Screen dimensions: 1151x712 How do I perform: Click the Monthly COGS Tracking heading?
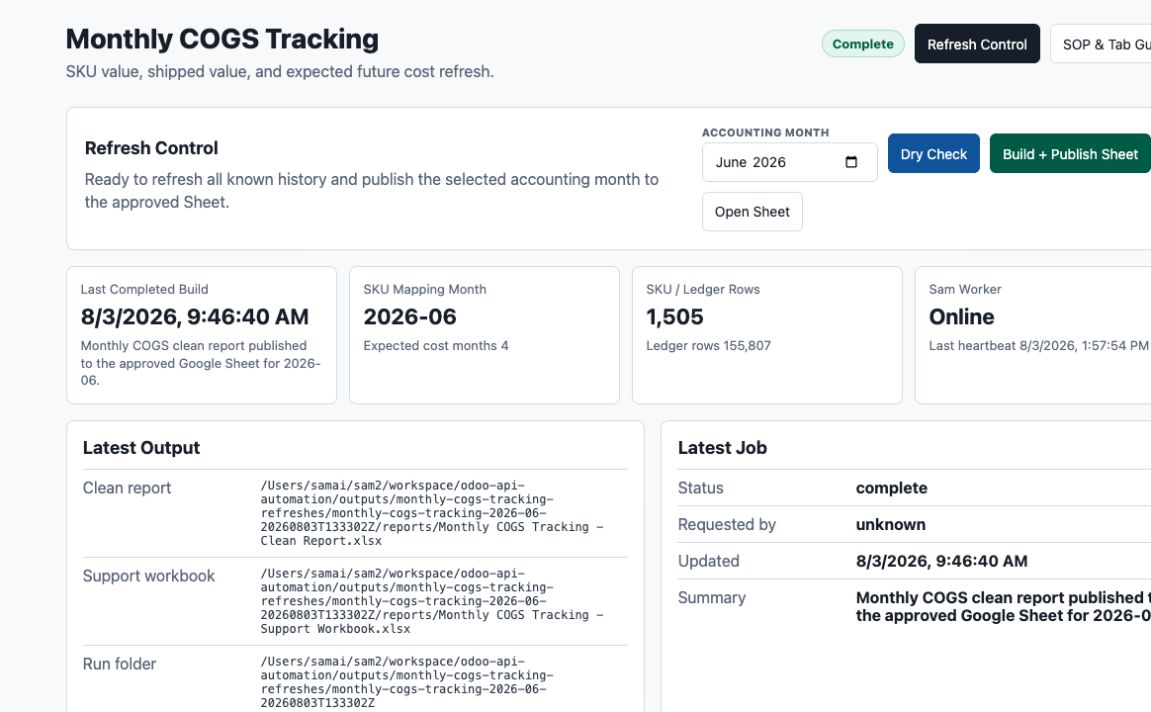click(x=222, y=39)
